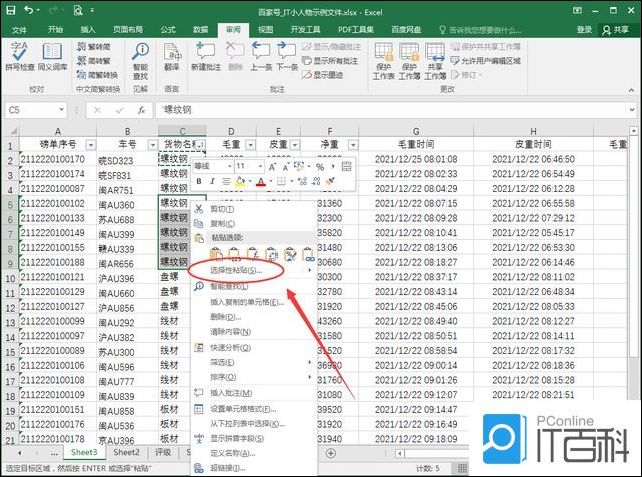Convert text with 繁转简
Screen dimensions: 642x477
pos(94,47)
